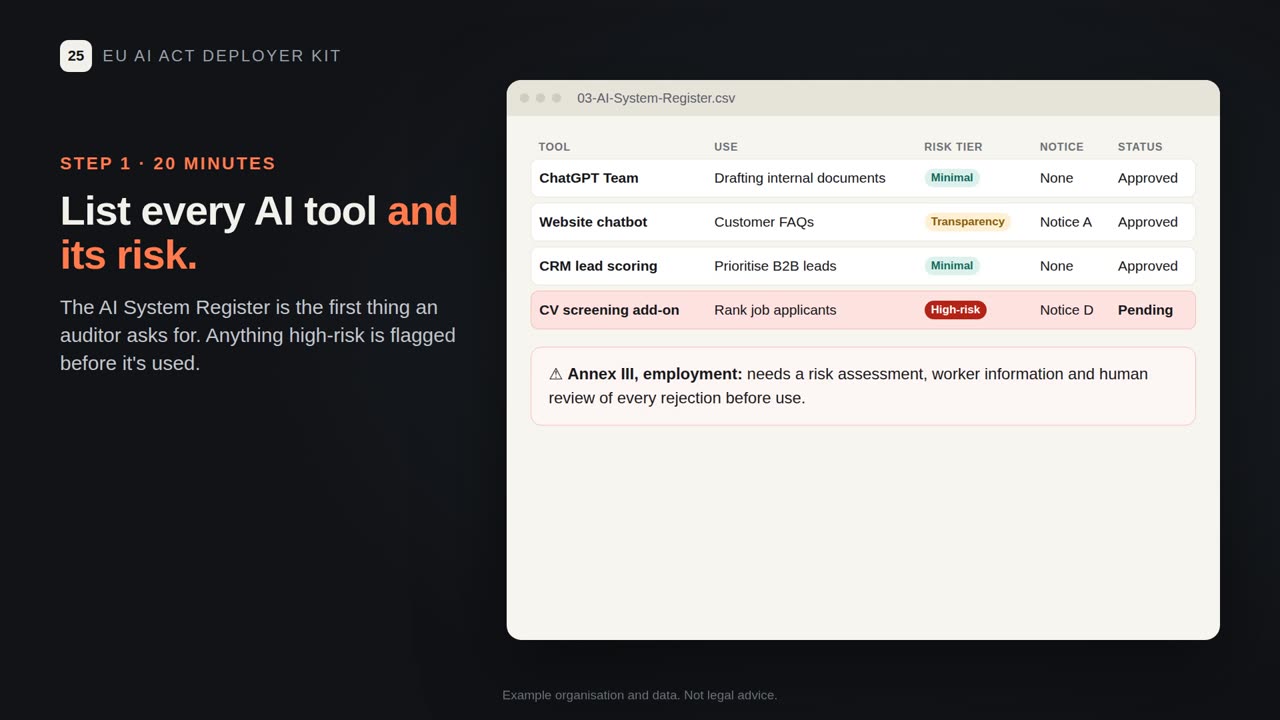
Task: Click the warning triangle icon in Annex III note
Action: coord(556,374)
